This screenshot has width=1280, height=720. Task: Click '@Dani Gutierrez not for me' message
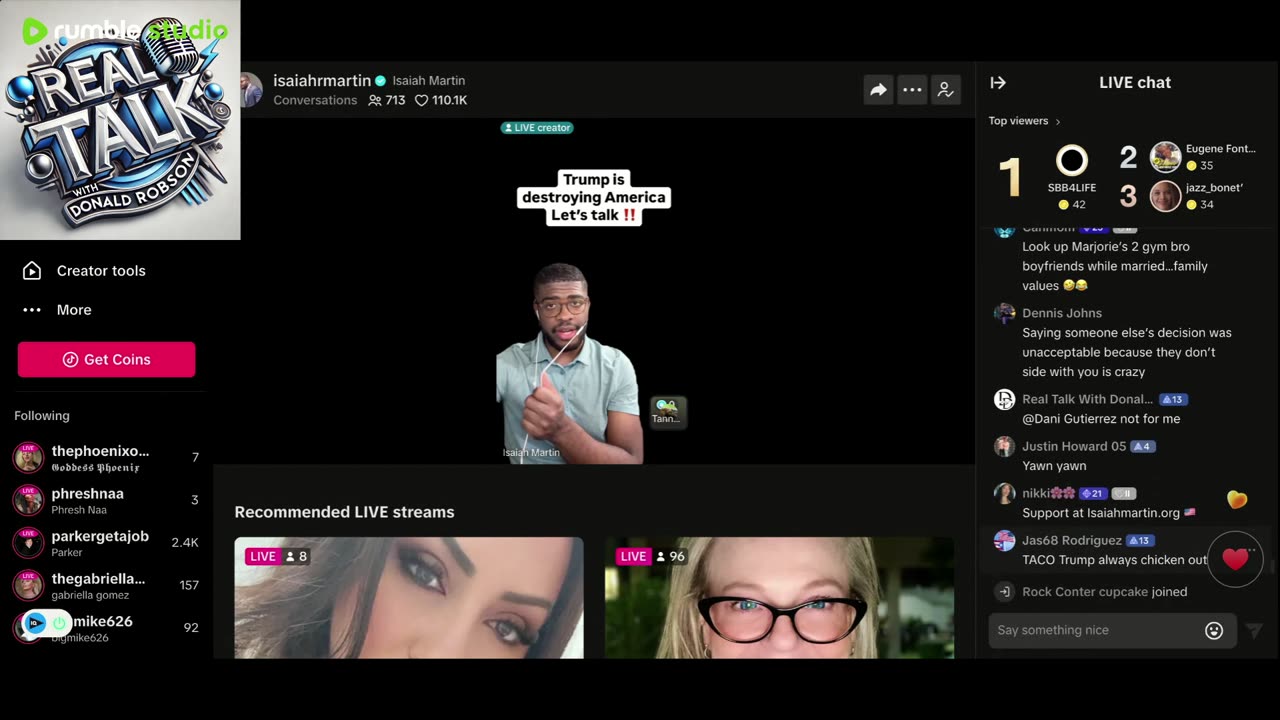click(1101, 419)
